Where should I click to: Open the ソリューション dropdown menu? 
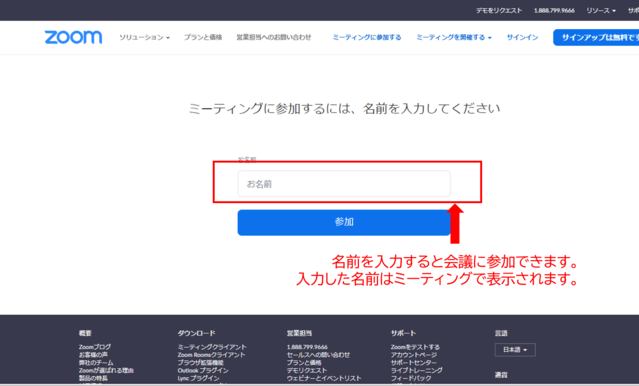[x=144, y=37]
